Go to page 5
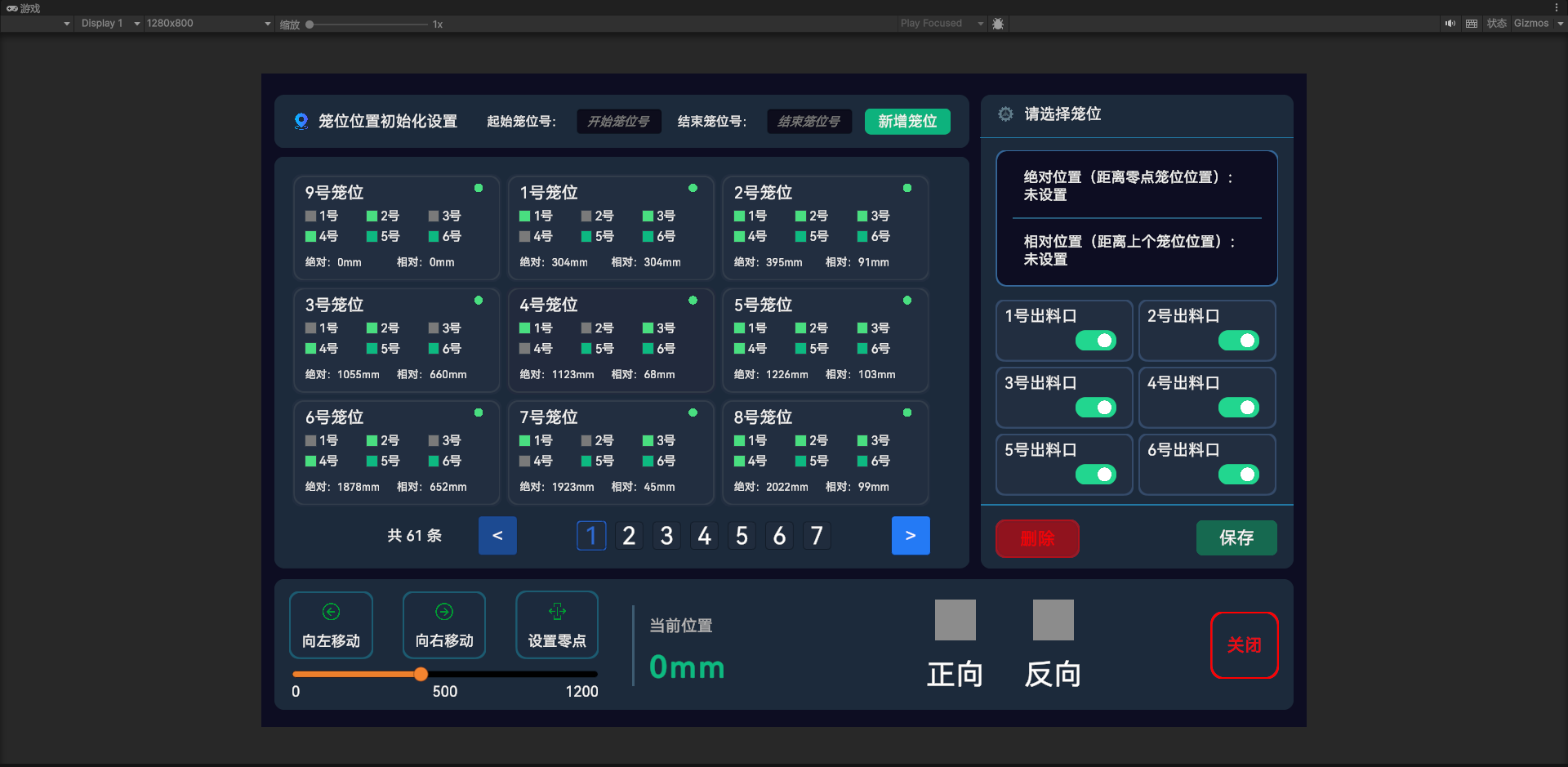The image size is (1568, 767). pos(742,536)
